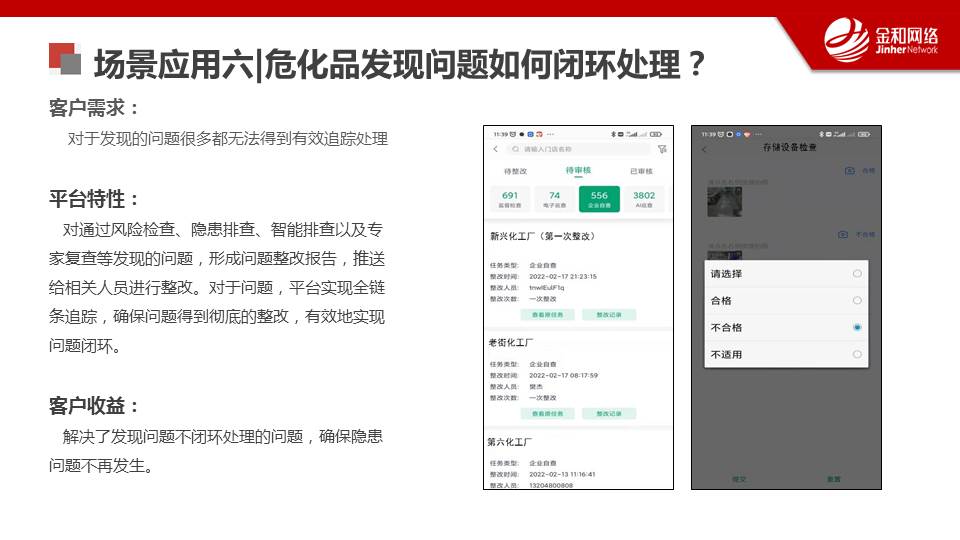Viewport: 960px width, 540px height.
Task: Click the 11:39 clock in left phone
Action: (x=501, y=134)
